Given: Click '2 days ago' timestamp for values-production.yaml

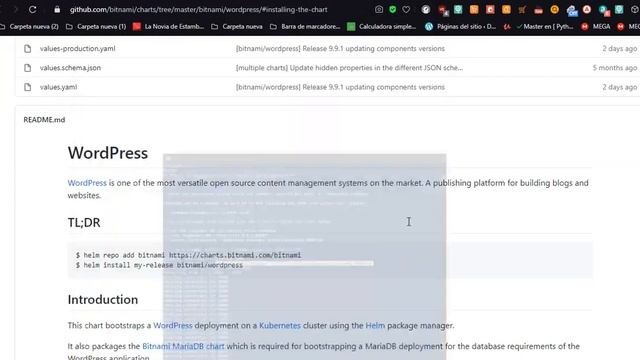Looking at the screenshot, I should pos(620,49).
